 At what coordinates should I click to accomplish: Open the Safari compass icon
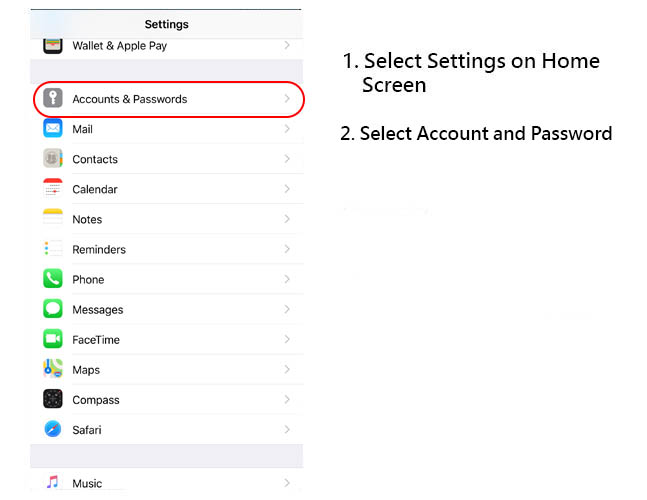click(x=53, y=429)
